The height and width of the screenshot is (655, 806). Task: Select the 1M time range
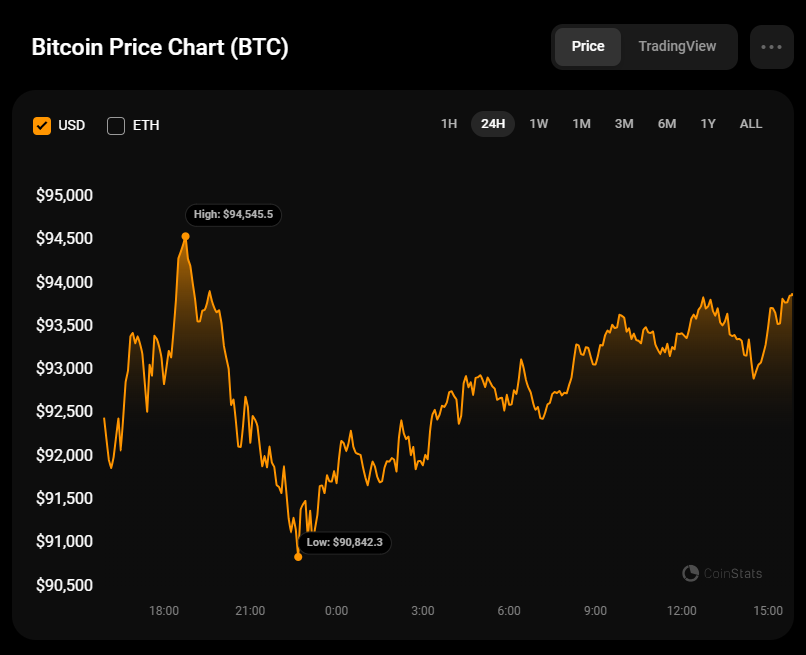(581, 124)
